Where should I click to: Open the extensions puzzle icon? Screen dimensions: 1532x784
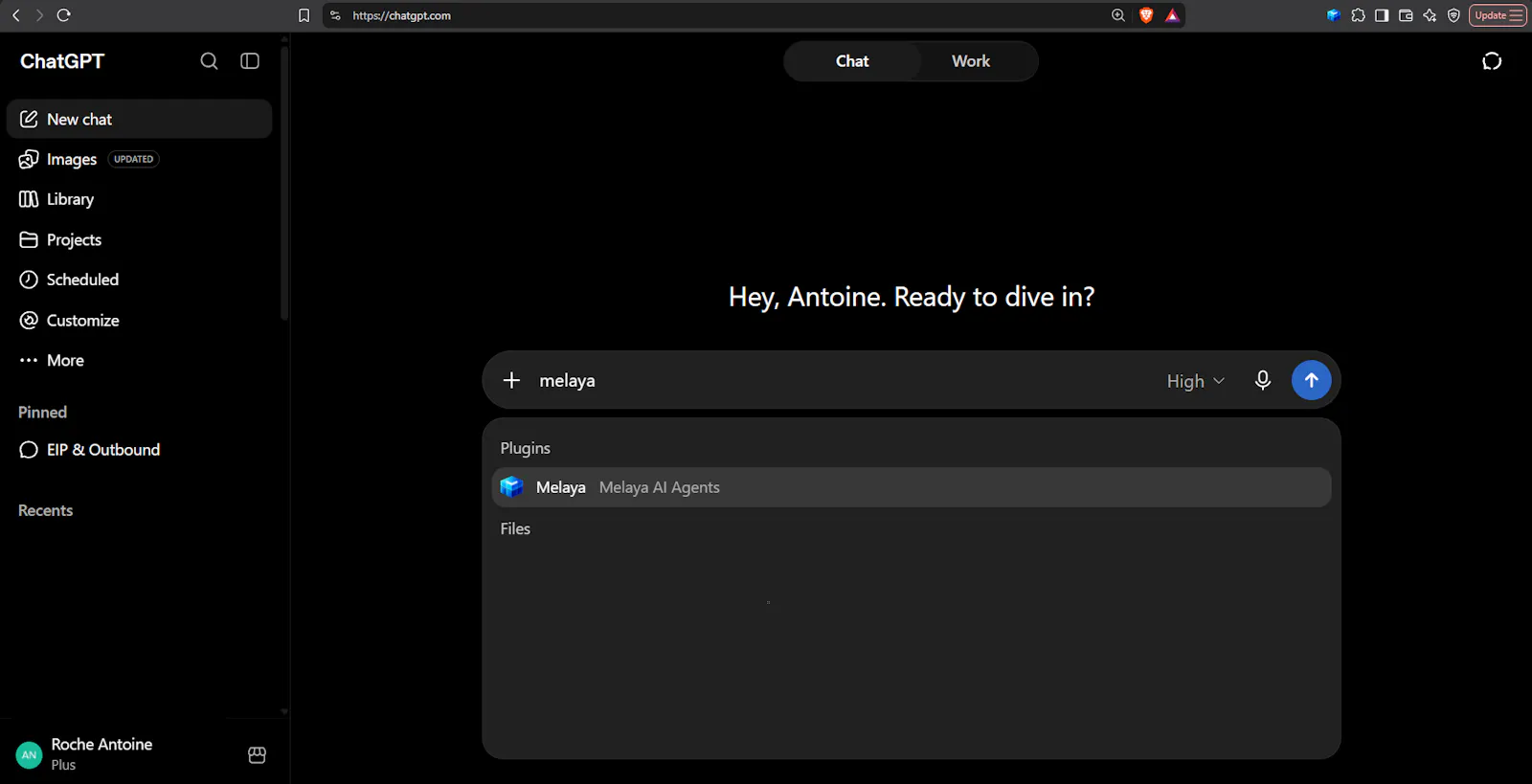point(1358,15)
